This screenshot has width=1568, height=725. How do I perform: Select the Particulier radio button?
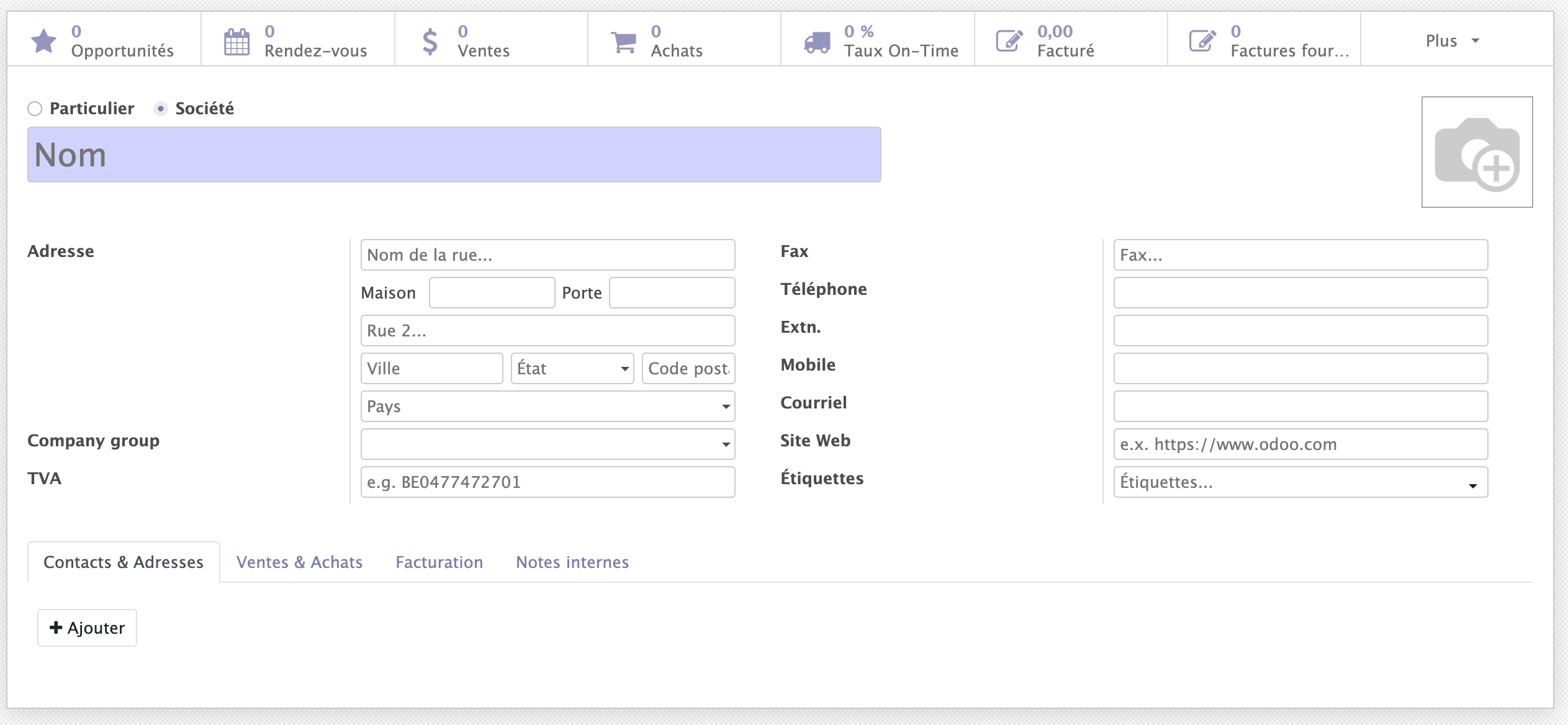click(35, 109)
